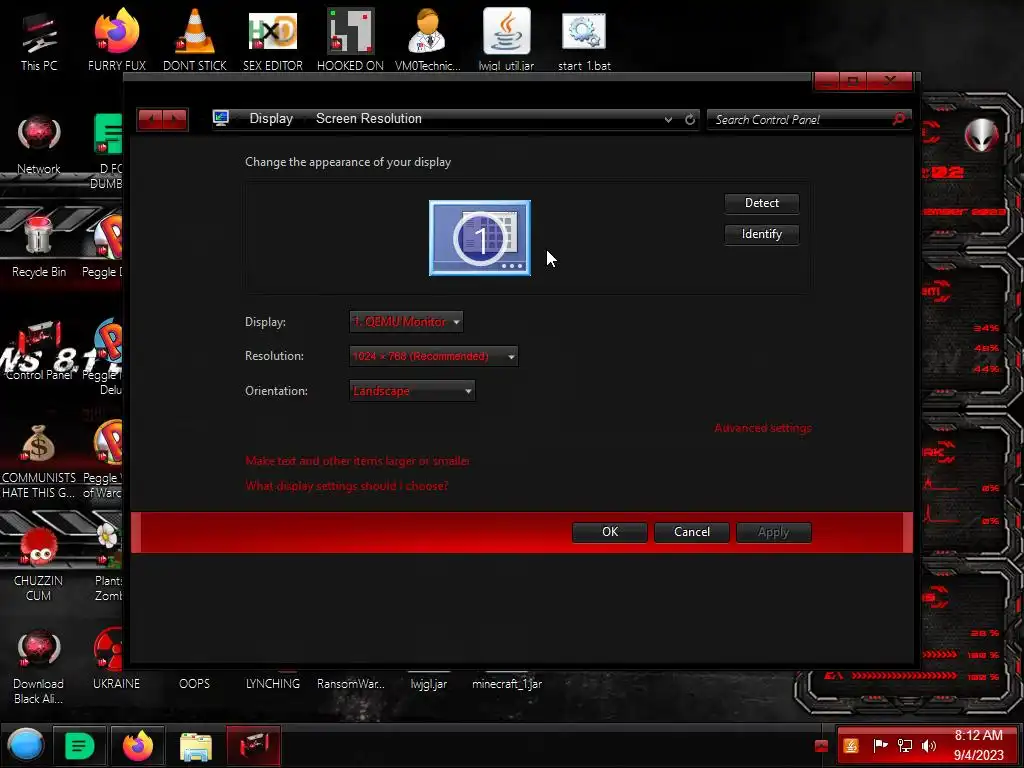Open the FURRY FUX Firefox shortcut

[x=117, y=40]
